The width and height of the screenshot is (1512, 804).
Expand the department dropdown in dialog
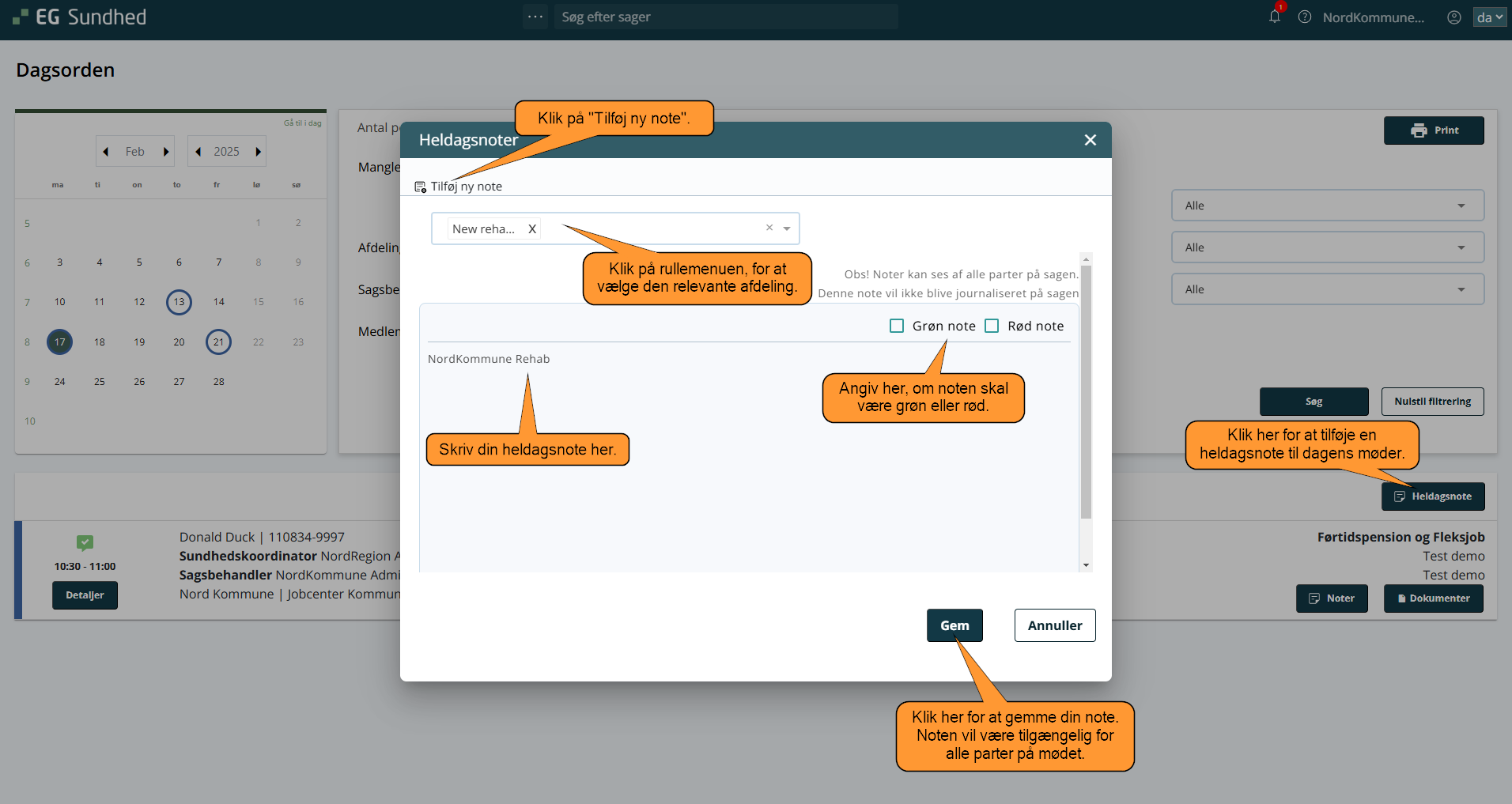(787, 228)
